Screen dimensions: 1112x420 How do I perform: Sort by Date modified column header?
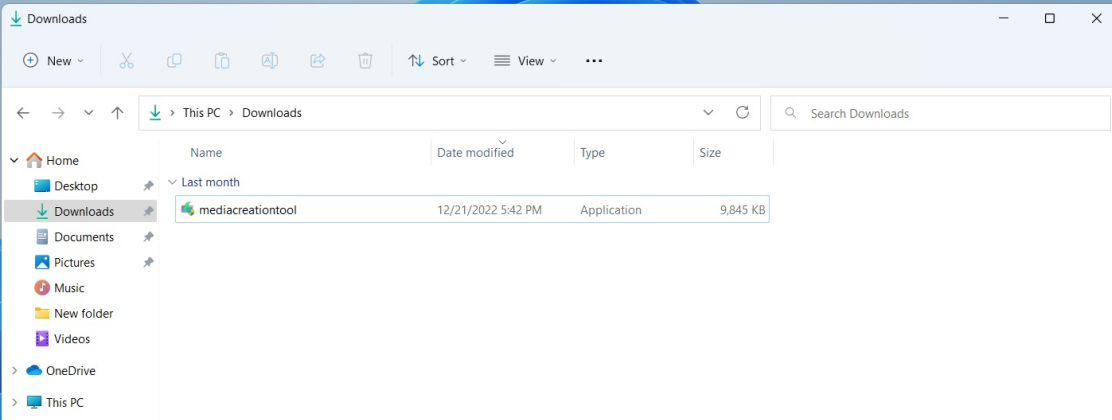point(475,153)
